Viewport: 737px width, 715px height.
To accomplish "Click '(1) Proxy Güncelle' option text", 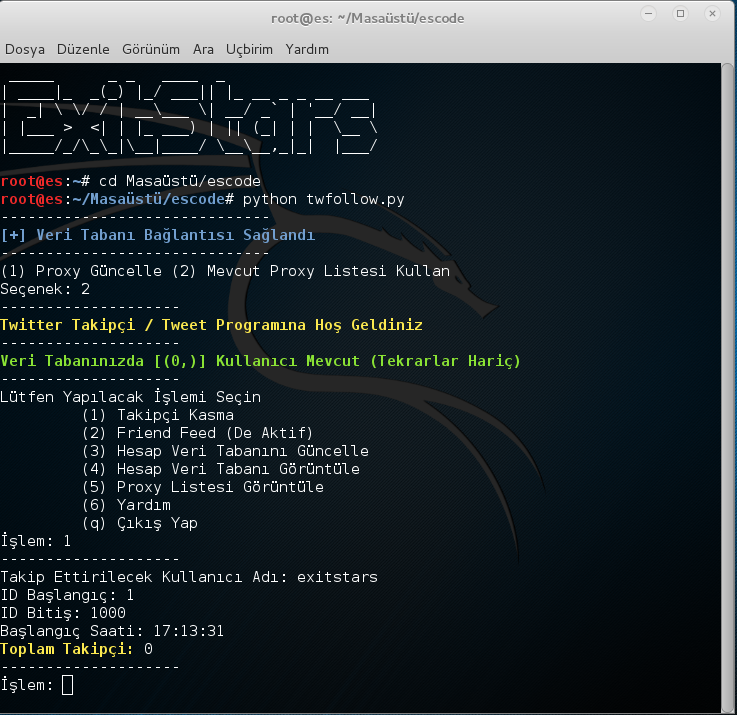I will (x=81, y=271).
